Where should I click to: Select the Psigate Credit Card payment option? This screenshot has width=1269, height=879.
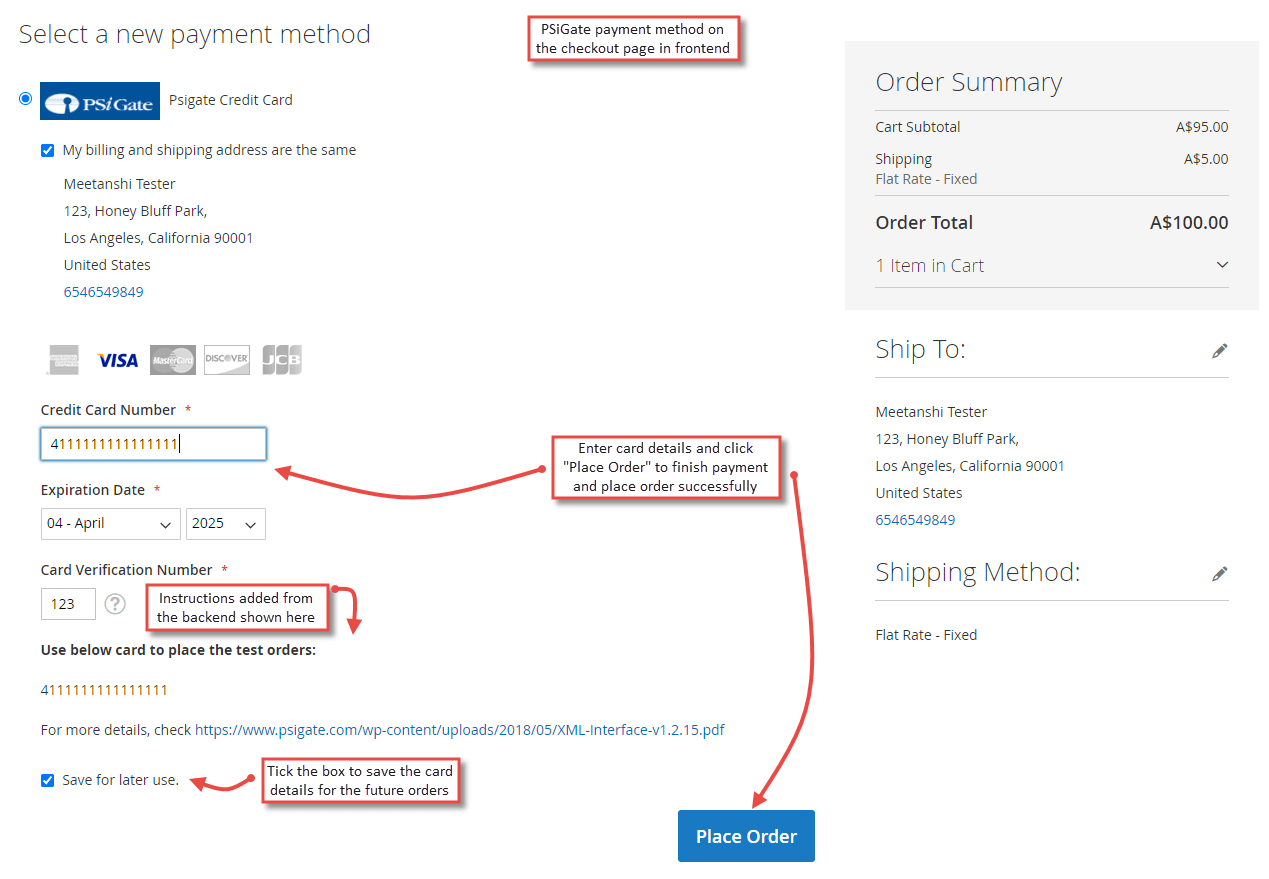[x=24, y=98]
